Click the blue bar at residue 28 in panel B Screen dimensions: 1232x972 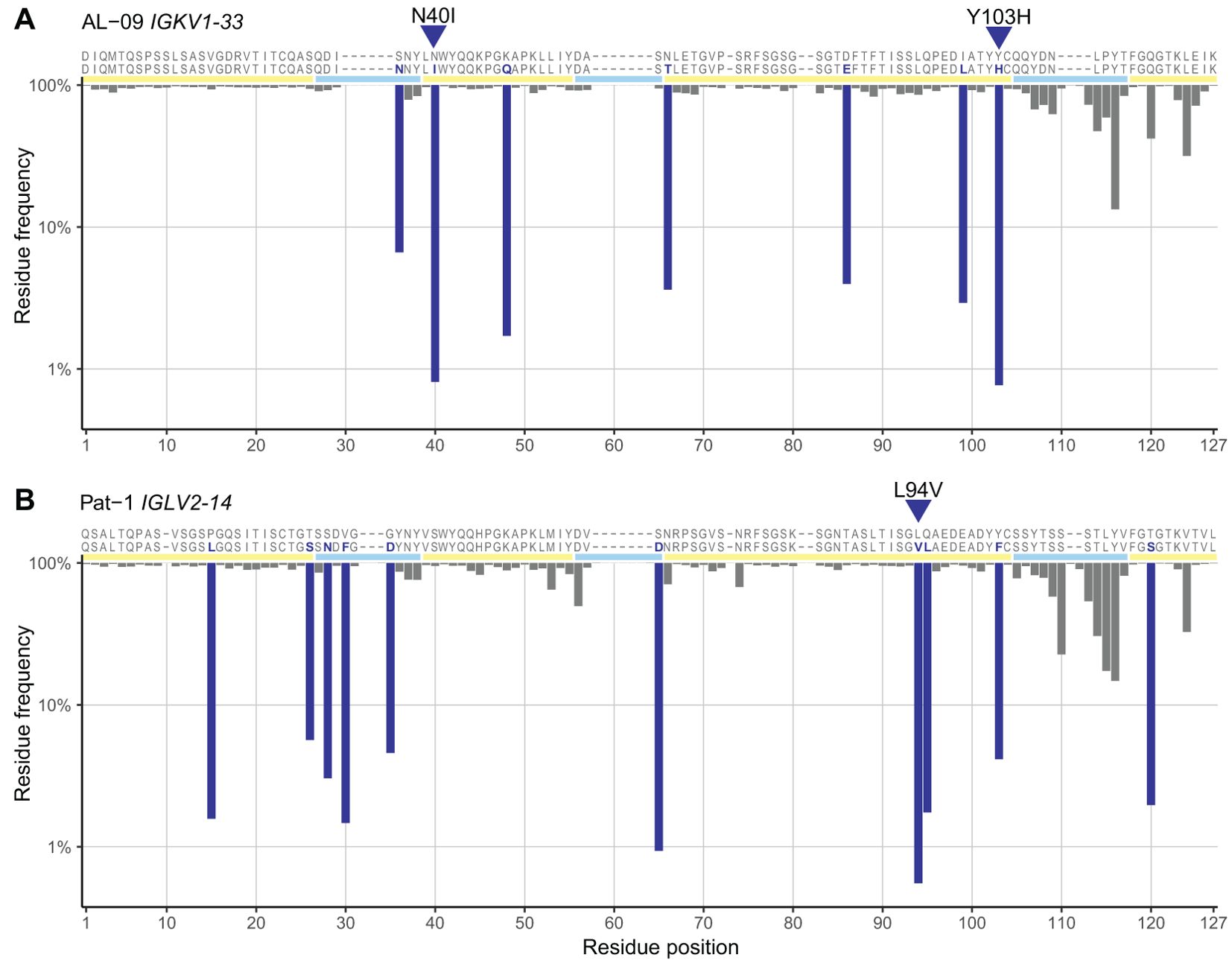[x=328, y=670]
